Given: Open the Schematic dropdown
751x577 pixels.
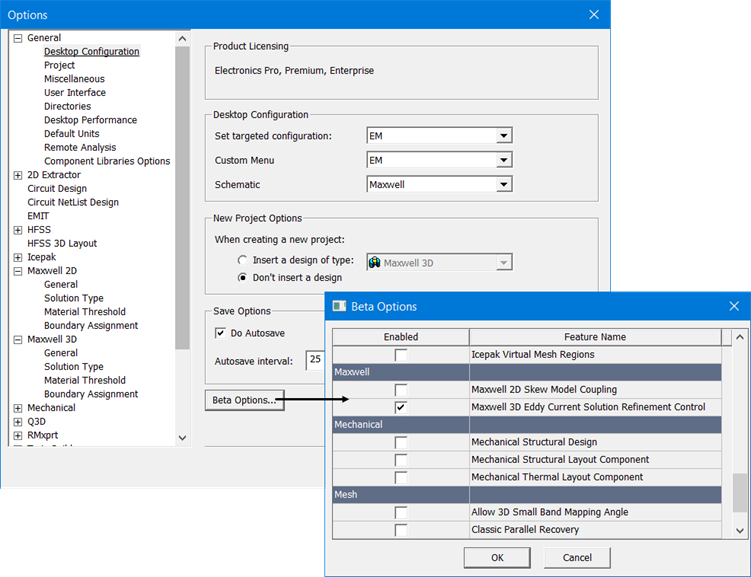Looking at the screenshot, I should point(503,185).
